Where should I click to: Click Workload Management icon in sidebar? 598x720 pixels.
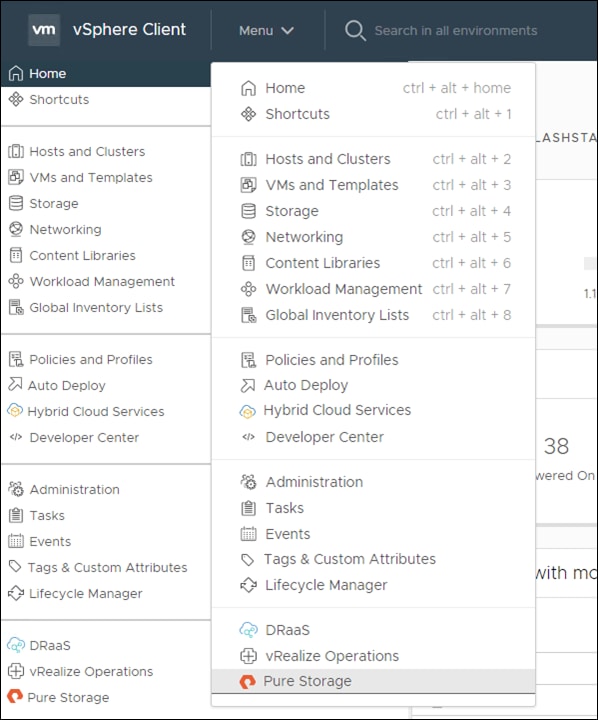[16, 281]
